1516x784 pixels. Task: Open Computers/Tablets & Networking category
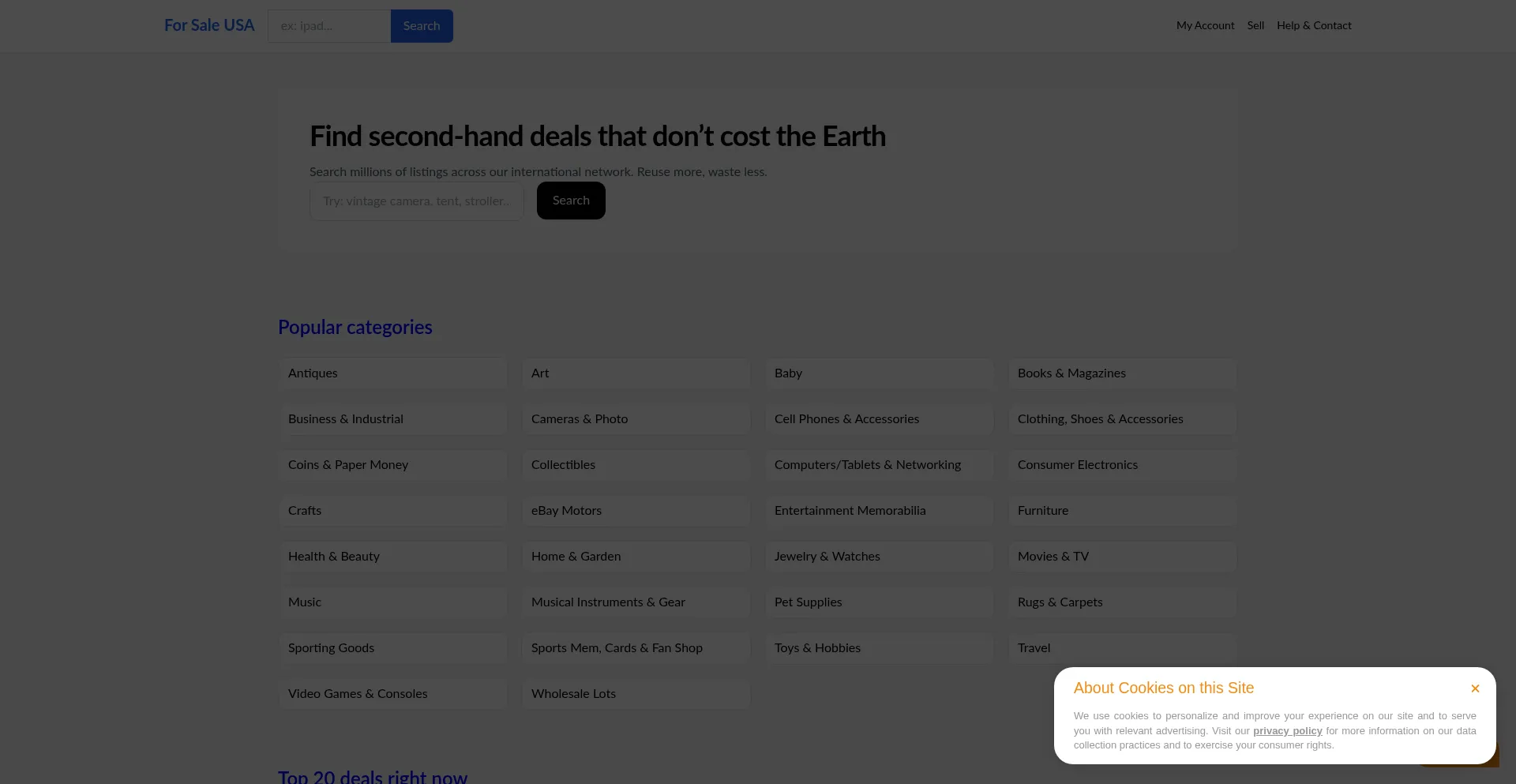[879, 465]
